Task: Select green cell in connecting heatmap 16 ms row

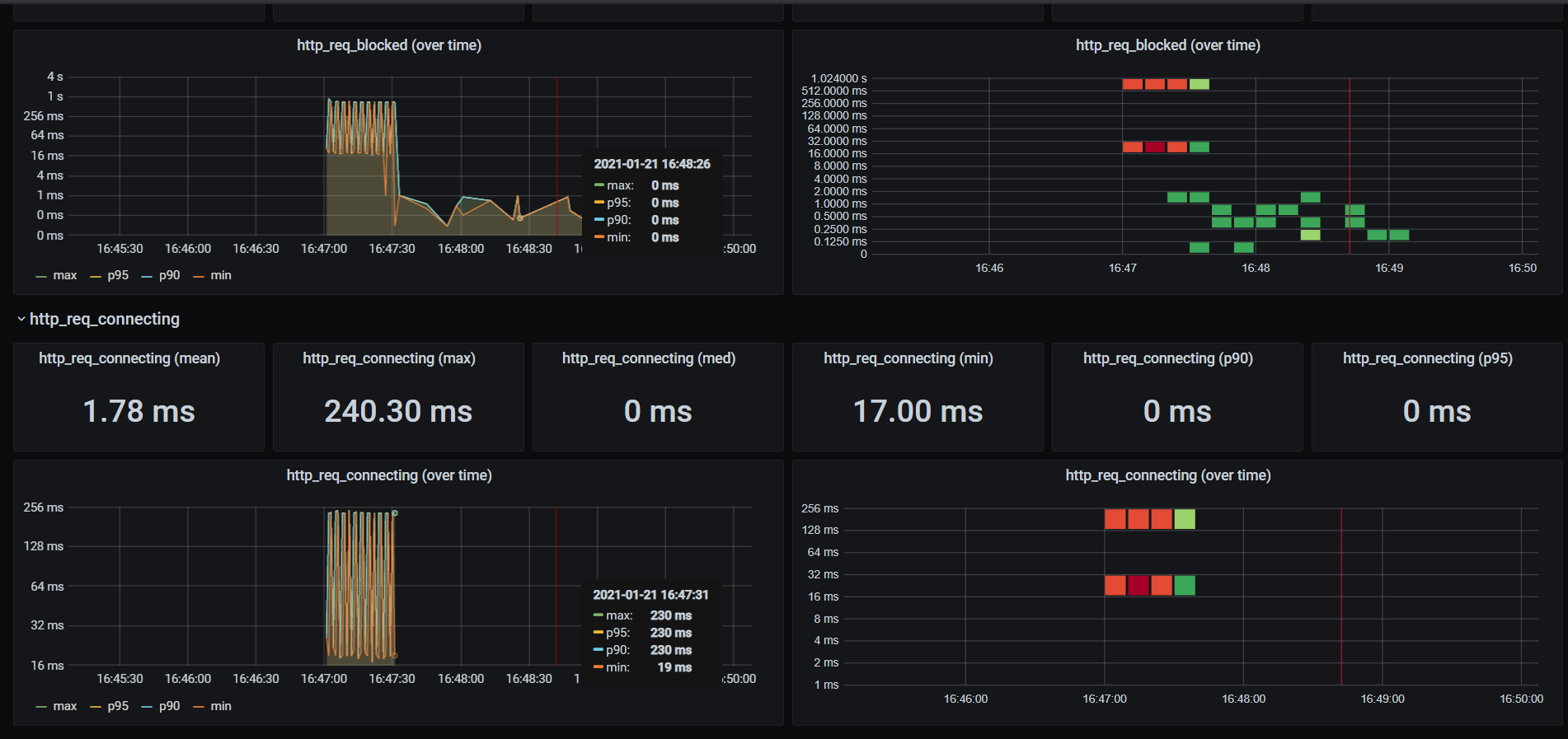Action: pos(1185,586)
